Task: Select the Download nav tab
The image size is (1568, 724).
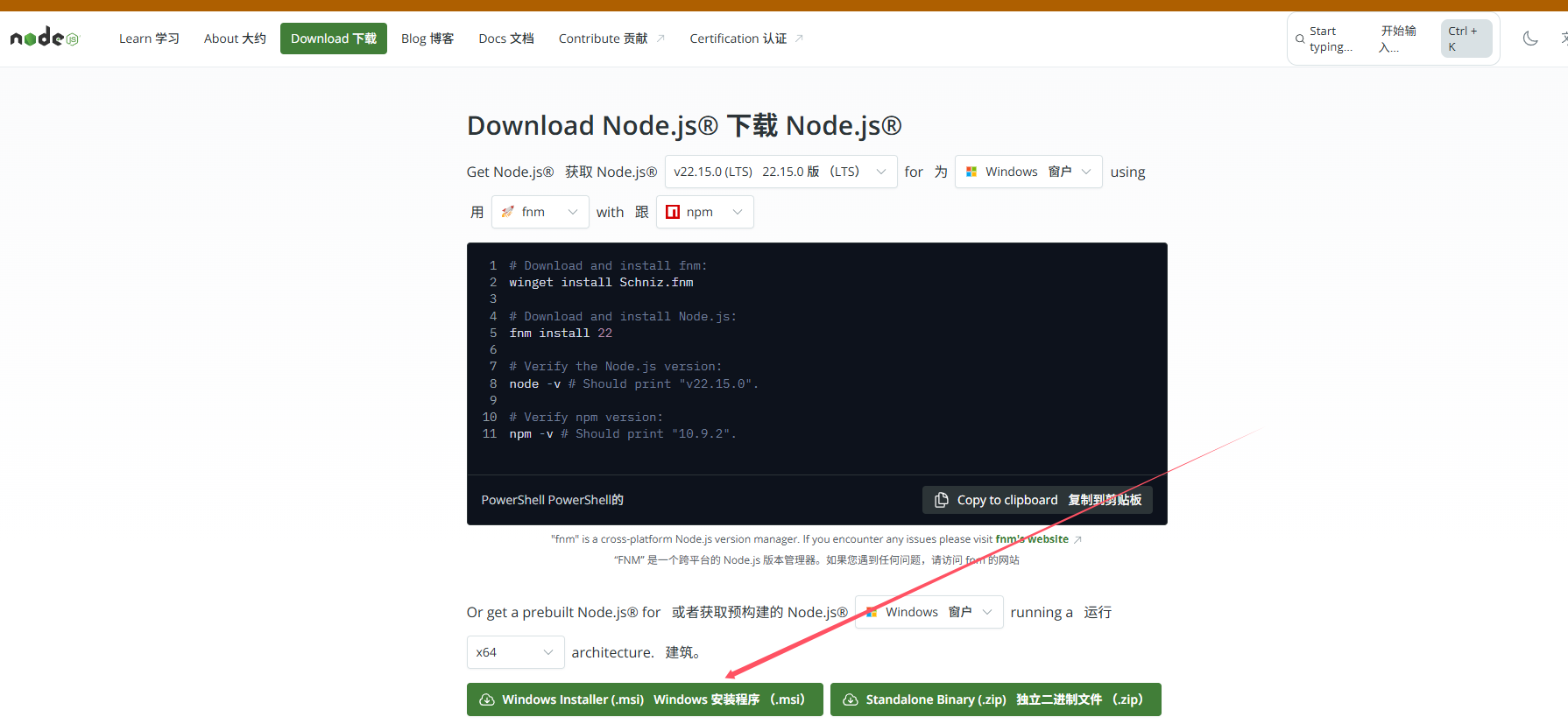Action: click(x=334, y=39)
